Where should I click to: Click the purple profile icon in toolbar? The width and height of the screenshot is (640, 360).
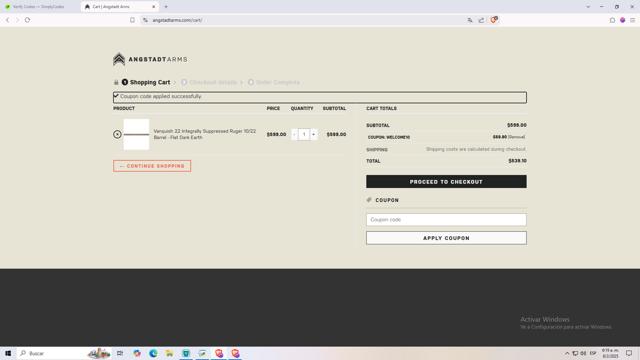click(x=622, y=20)
